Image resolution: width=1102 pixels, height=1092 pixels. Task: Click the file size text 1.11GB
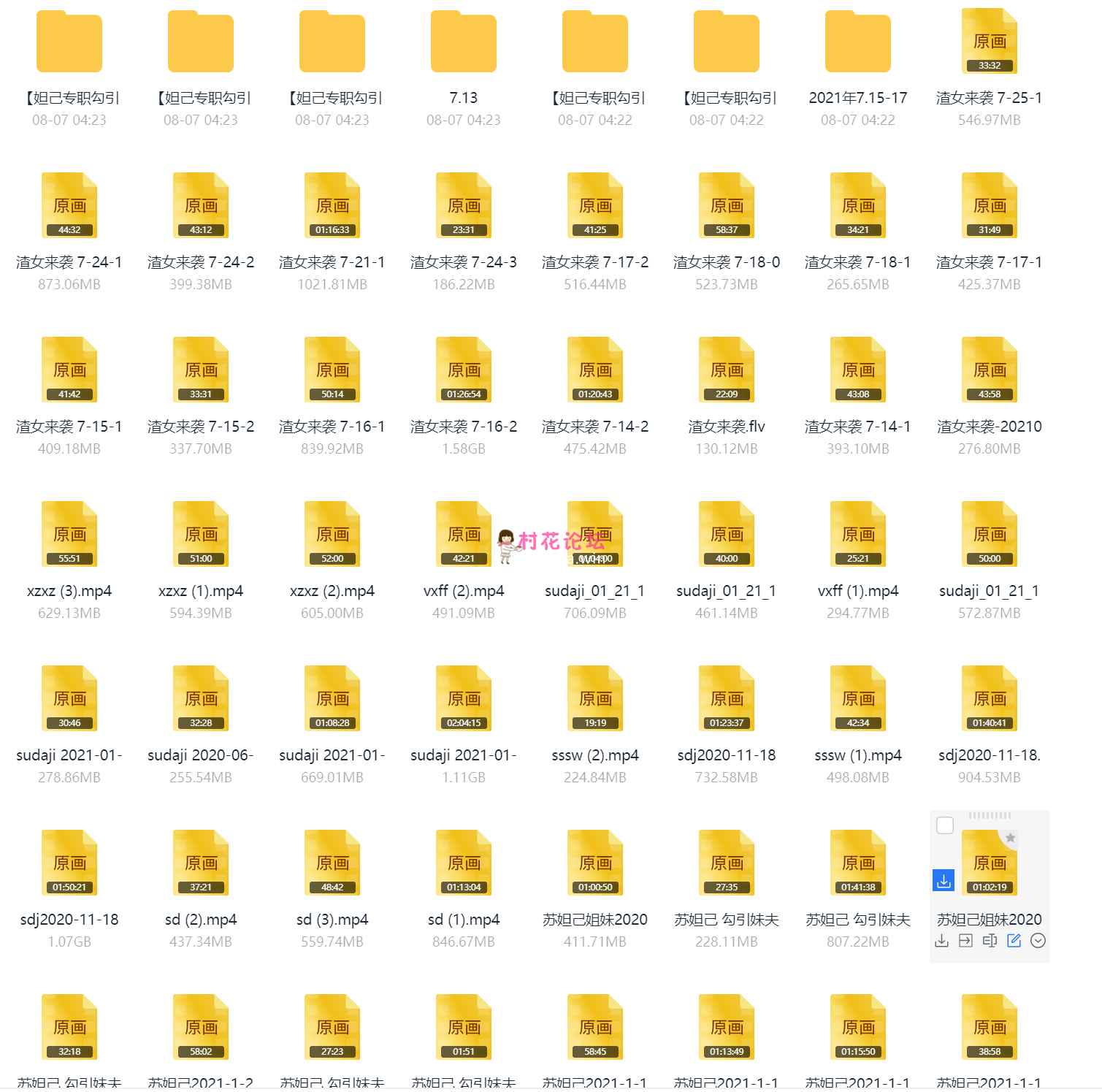click(x=464, y=777)
